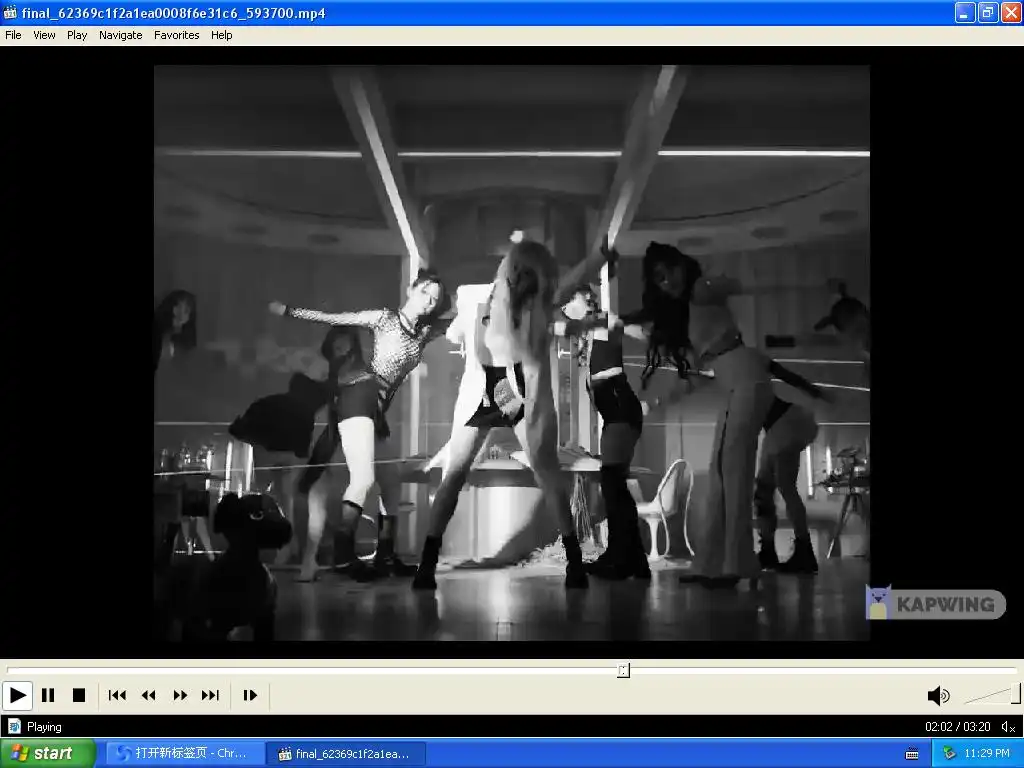1024x768 pixels.
Task: Open the Favorites menu
Action: coord(176,35)
